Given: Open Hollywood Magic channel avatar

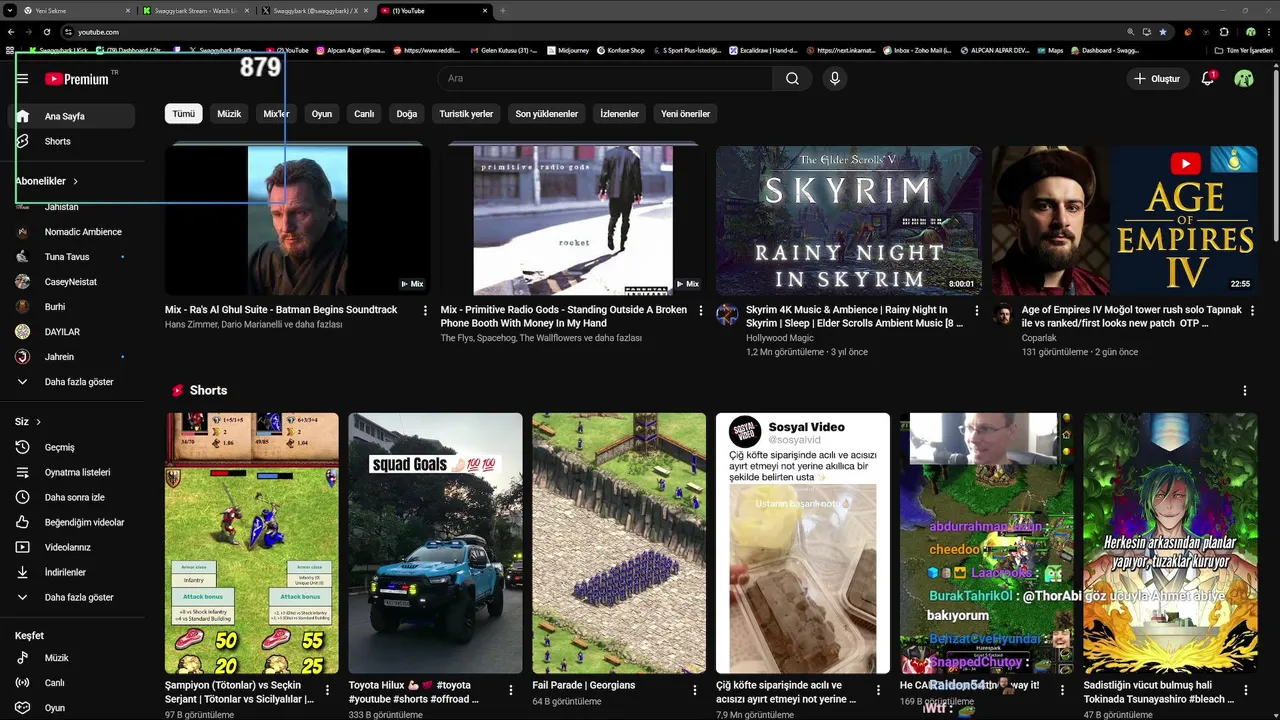Looking at the screenshot, I should [727, 315].
